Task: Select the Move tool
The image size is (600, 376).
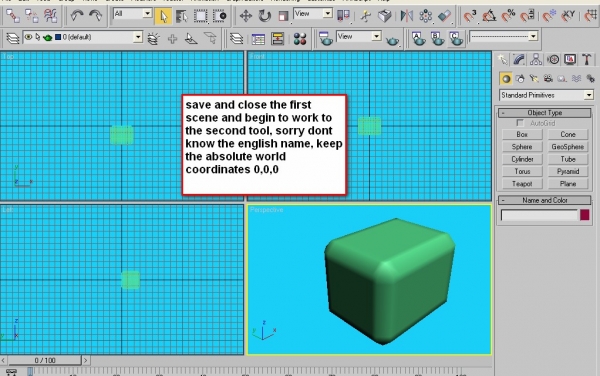Action: click(245, 16)
